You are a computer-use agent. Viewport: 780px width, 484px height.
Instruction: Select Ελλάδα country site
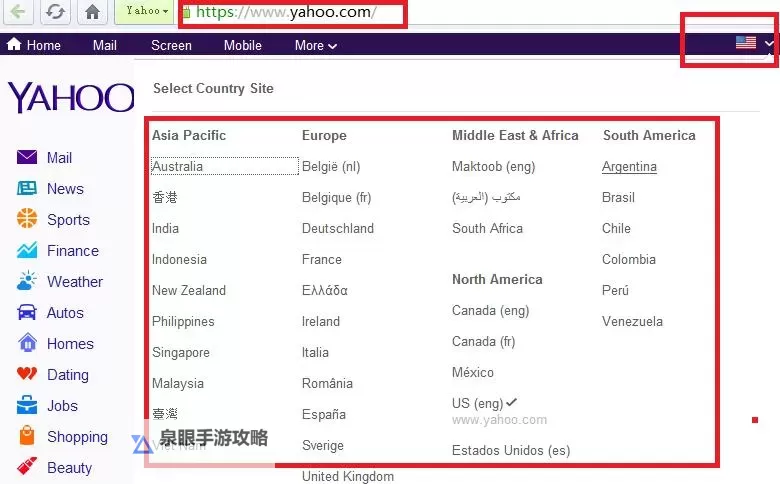(x=324, y=290)
